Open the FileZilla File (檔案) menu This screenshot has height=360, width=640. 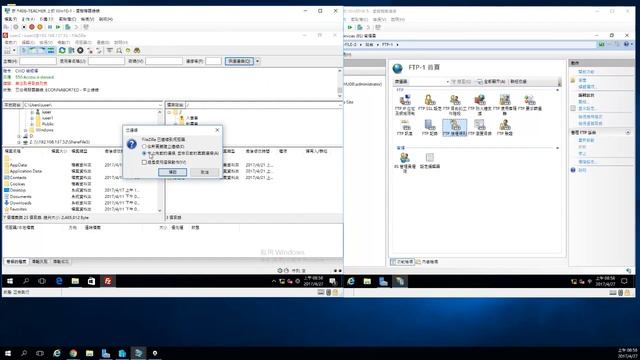point(10,42)
